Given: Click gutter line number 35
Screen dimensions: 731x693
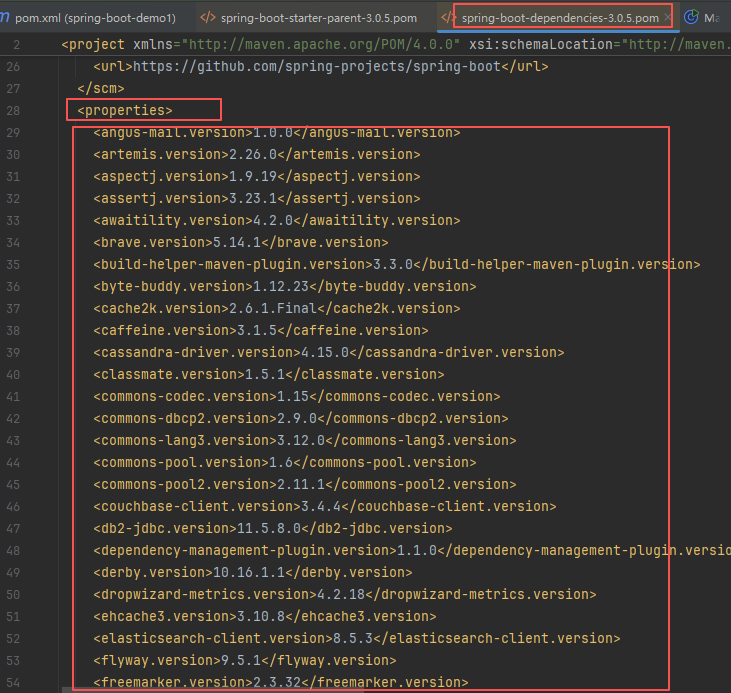Looking at the screenshot, I should pos(13,264).
